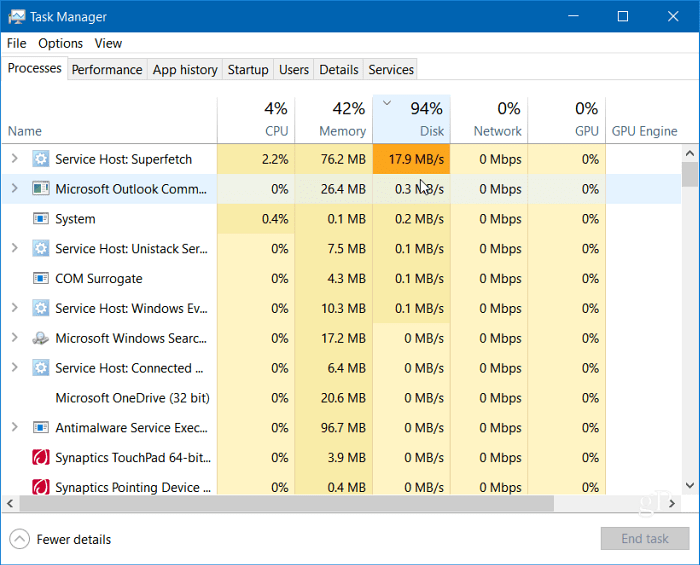700x565 pixels.
Task: Expand the Service Host: Unistack Service group
Action: pos(14,249)
